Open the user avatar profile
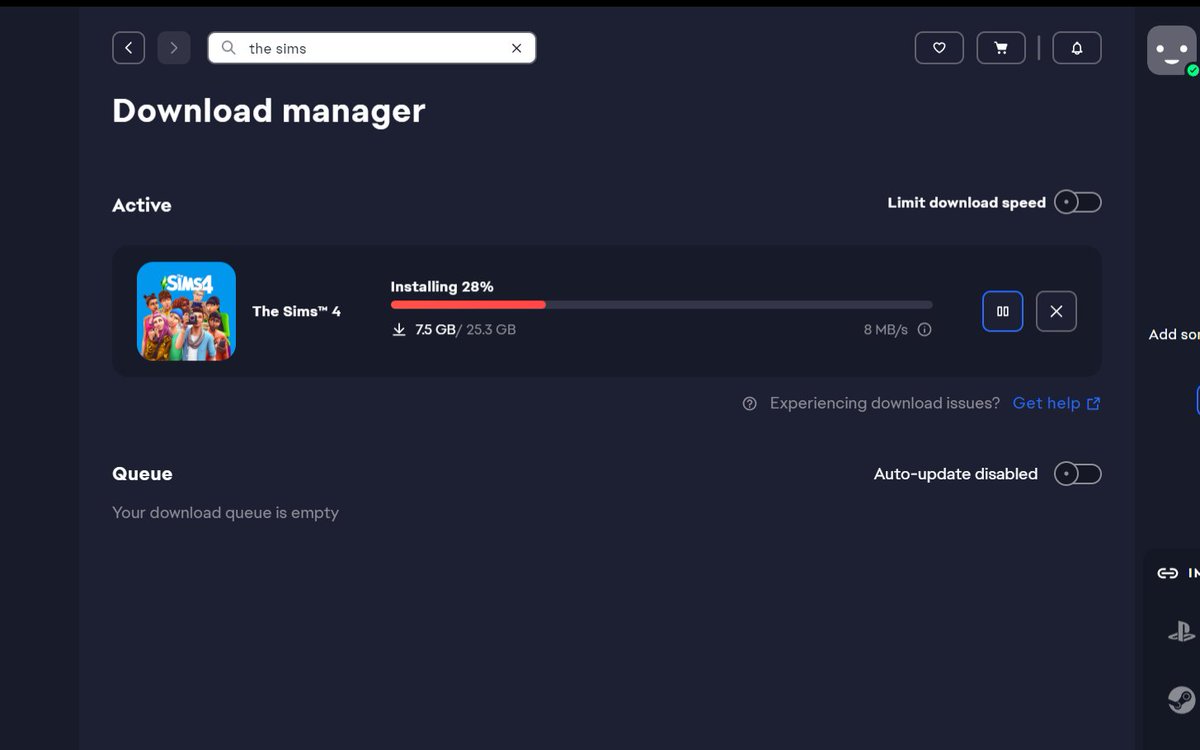1200x750 pixels. [x=1172, y=50]
